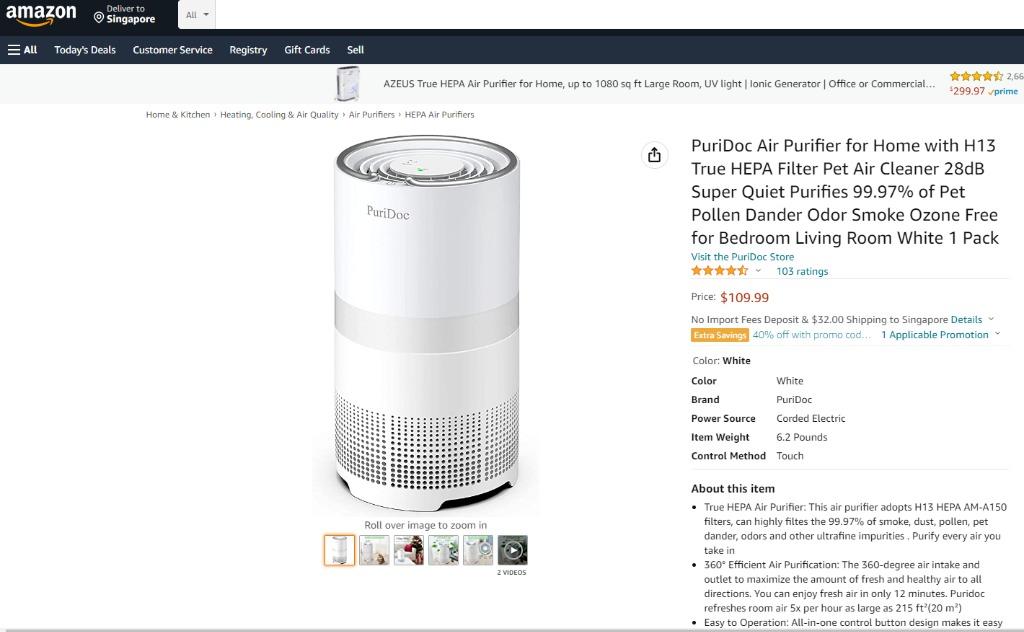The width and height of the screenshot is (1024, 632).
Task: Open the Deliver to Singapore location selector
Action: click(x=125, y=14)
